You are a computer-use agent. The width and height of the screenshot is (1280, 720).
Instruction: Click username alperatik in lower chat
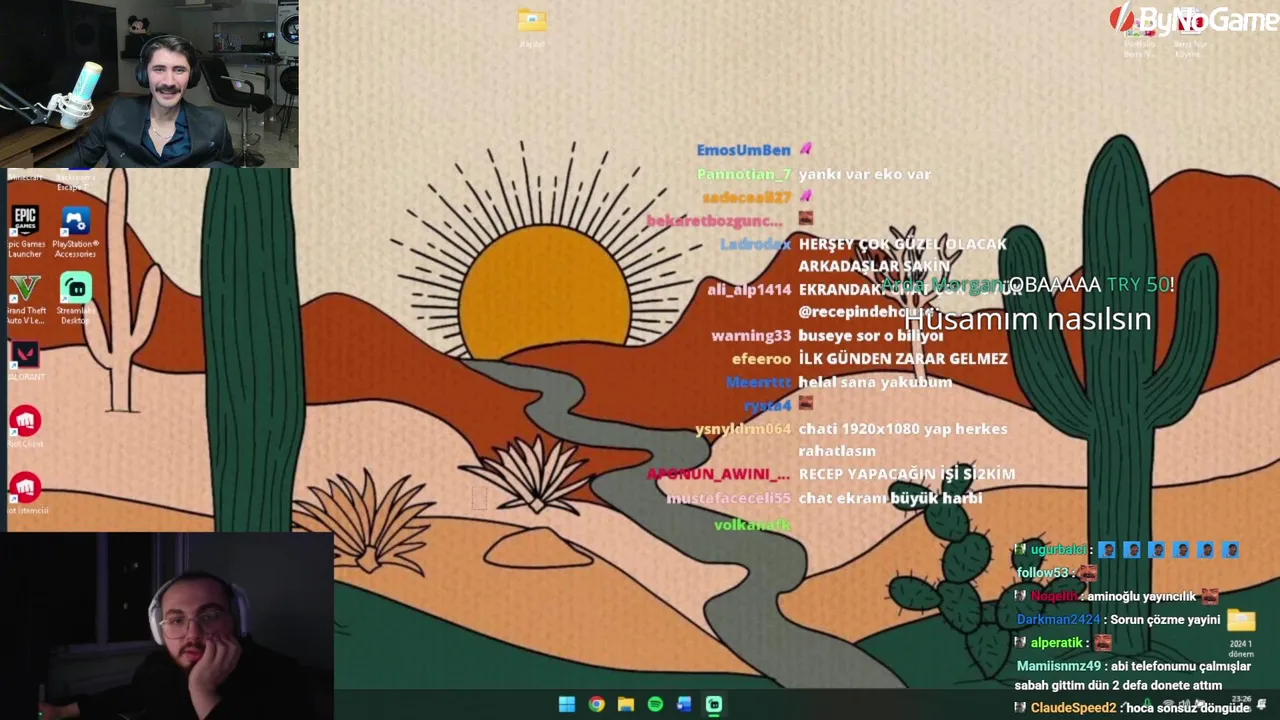pyautogui.click(x=1056, y=643)
